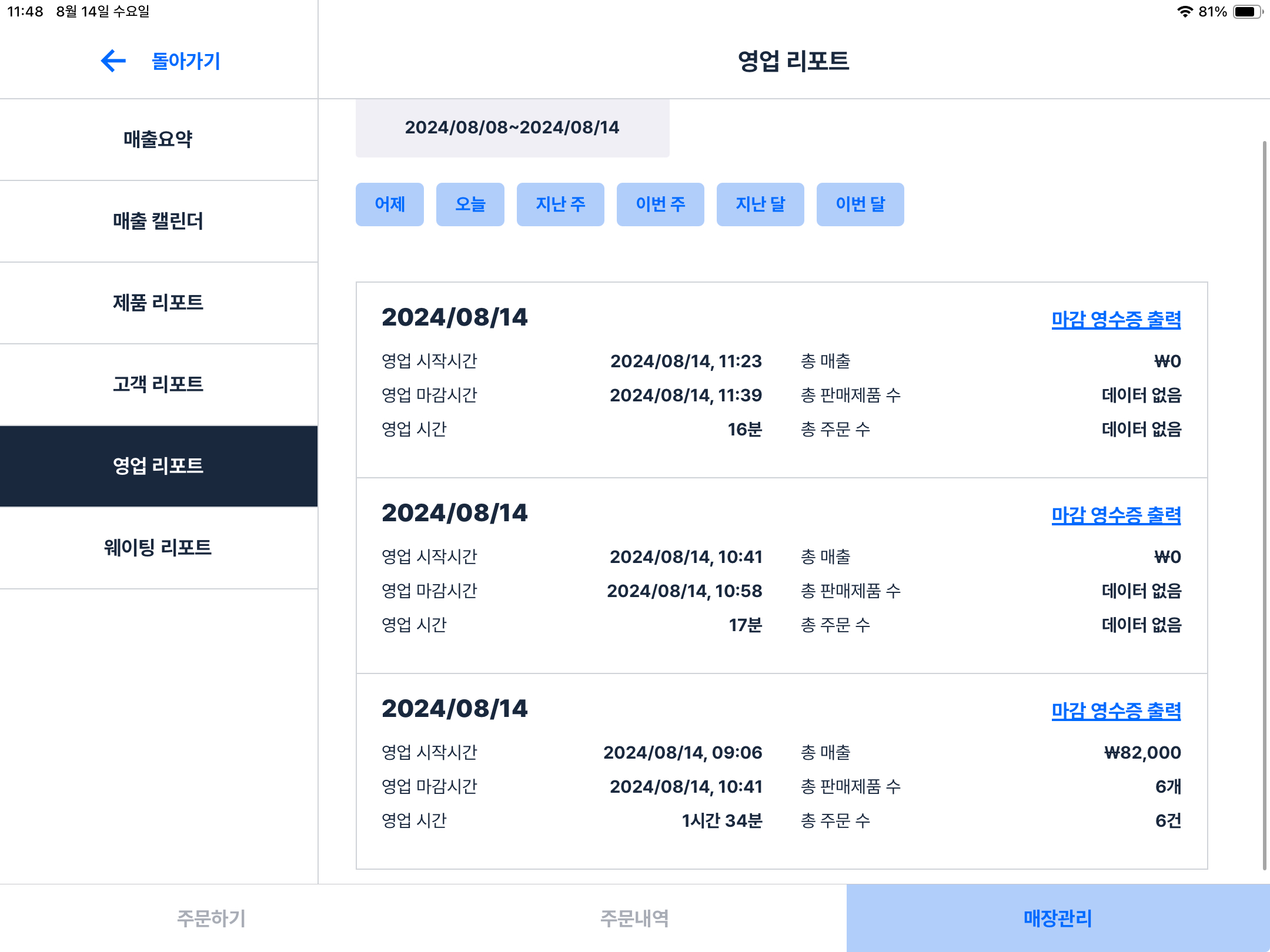Switch to the 주문내역 tab
Viewport: 1270px width, 952px height.
(x=634, y=918)
